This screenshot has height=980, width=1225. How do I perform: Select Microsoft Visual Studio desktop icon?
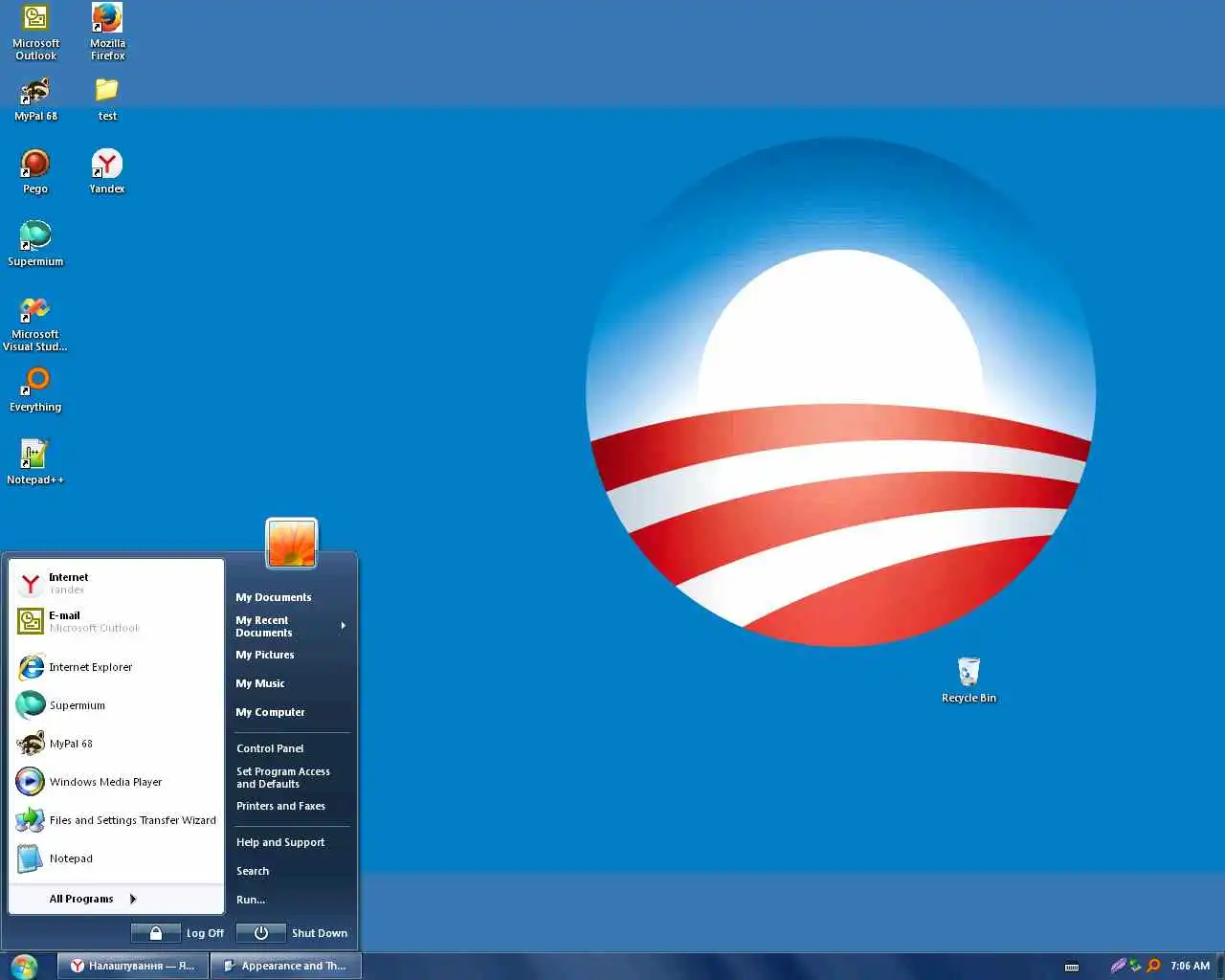pyautogui.click(x=35, y=324)
